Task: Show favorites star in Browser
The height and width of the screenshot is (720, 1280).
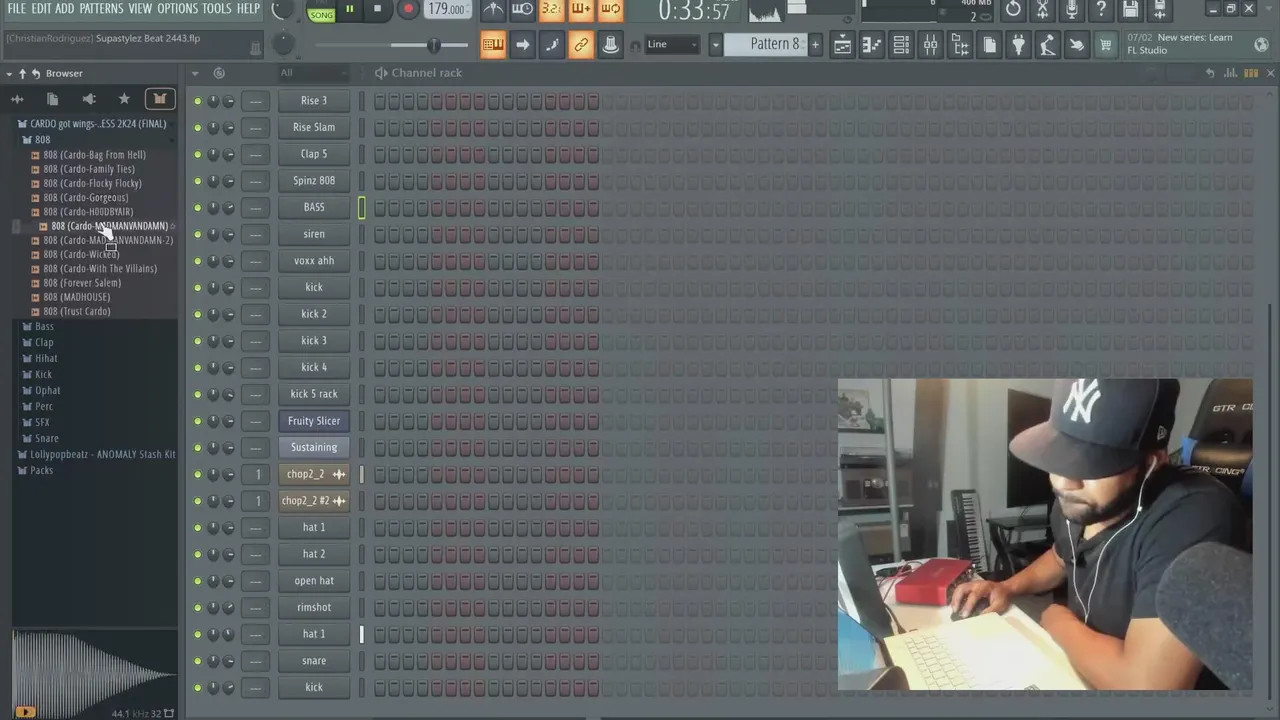Action: 124,99
